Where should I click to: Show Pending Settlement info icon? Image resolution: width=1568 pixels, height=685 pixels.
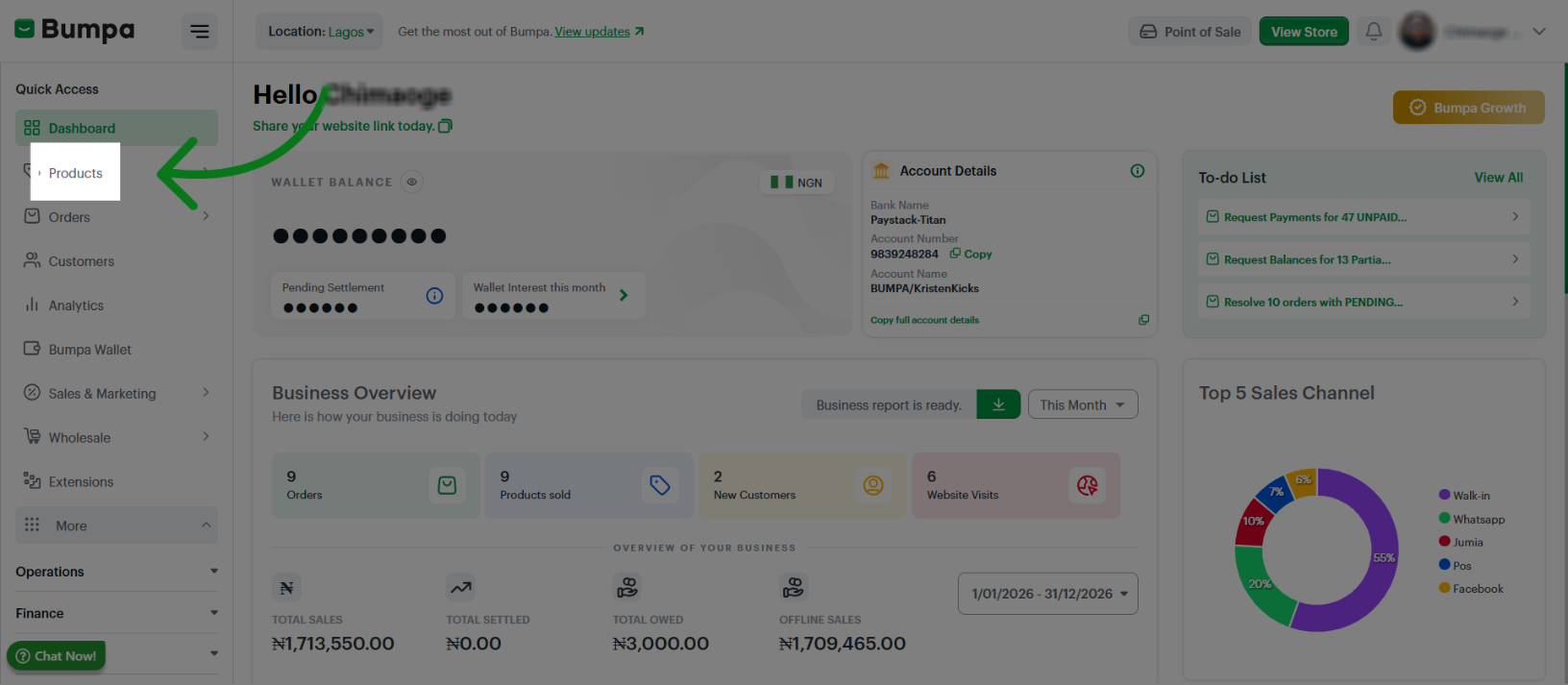click(434, 296)
